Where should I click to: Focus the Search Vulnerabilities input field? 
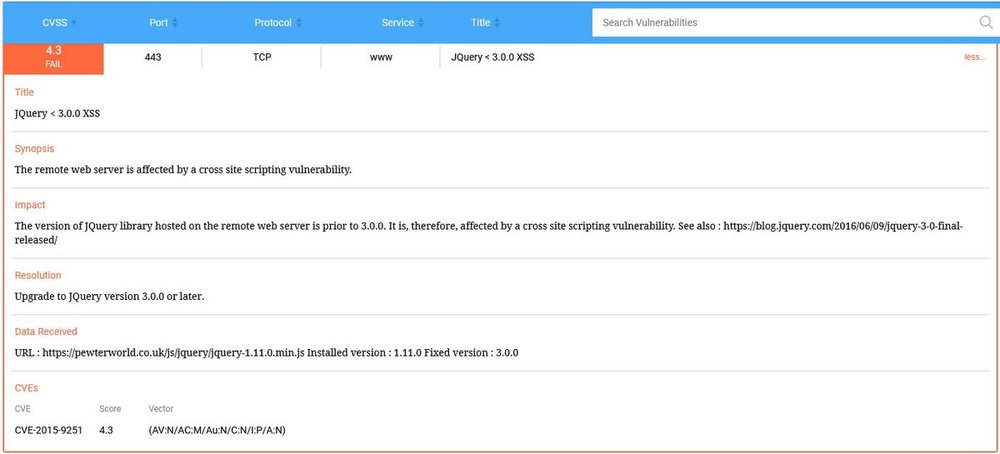[780, 22]
